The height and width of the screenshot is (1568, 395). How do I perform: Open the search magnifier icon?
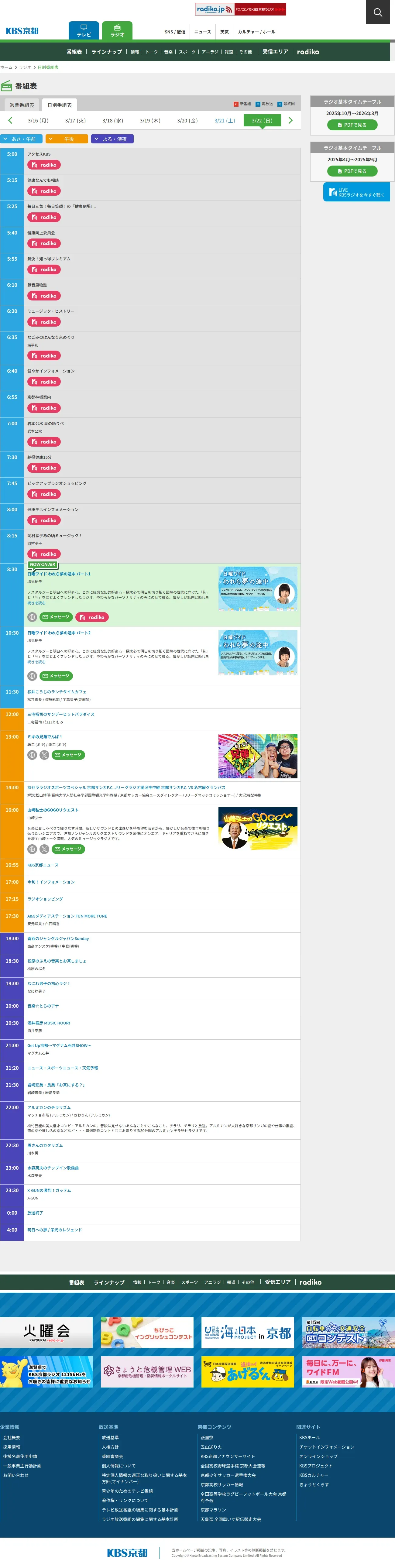377,12
